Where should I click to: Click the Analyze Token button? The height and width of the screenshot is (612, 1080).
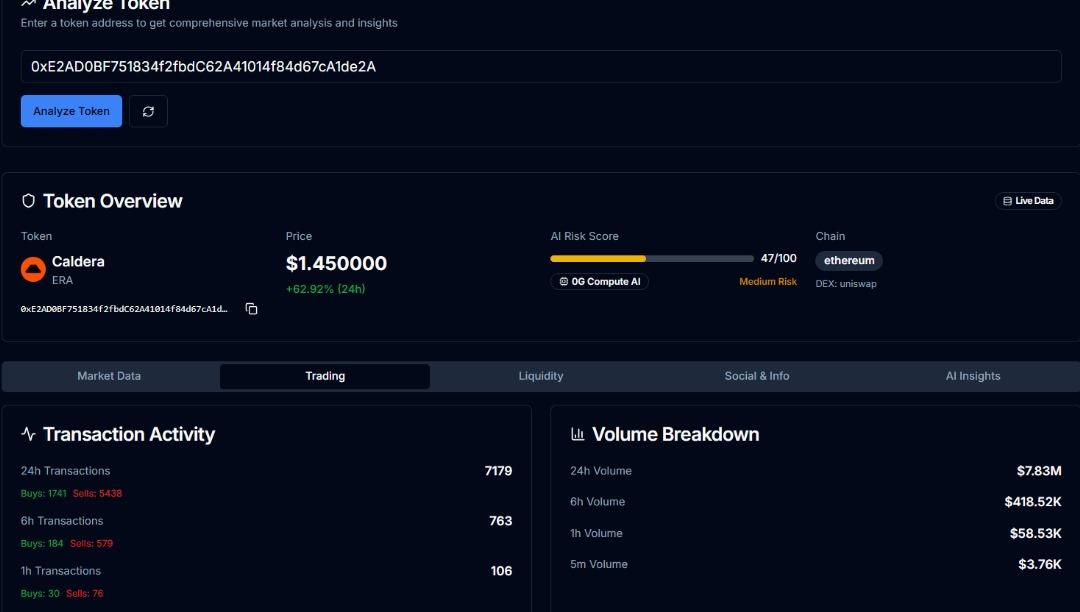(71, 112)
